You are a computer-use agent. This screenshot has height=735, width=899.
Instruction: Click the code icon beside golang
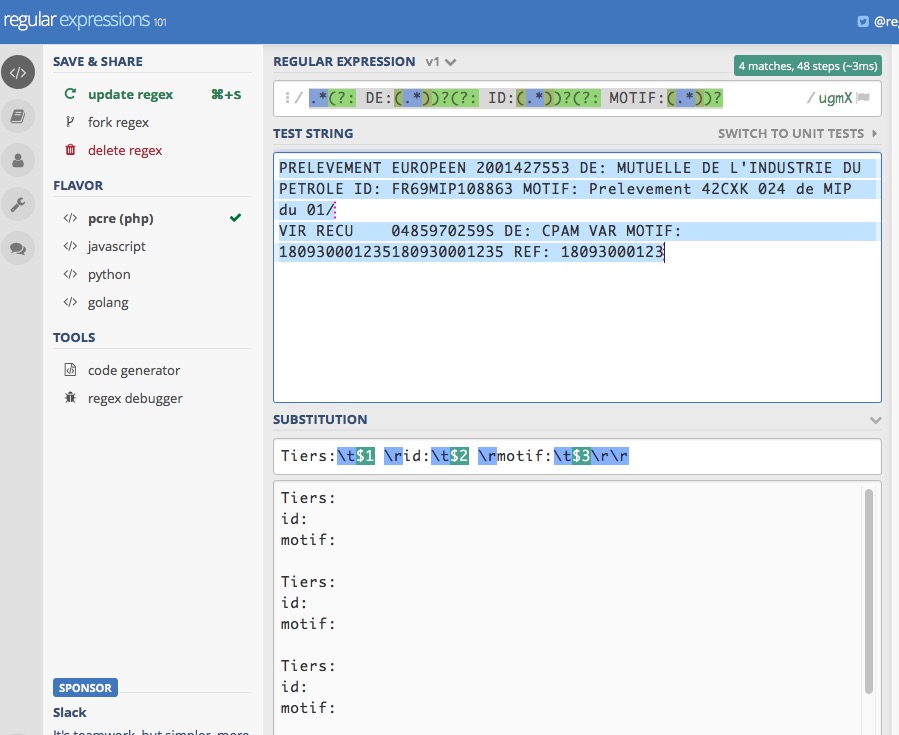(70, 302)
